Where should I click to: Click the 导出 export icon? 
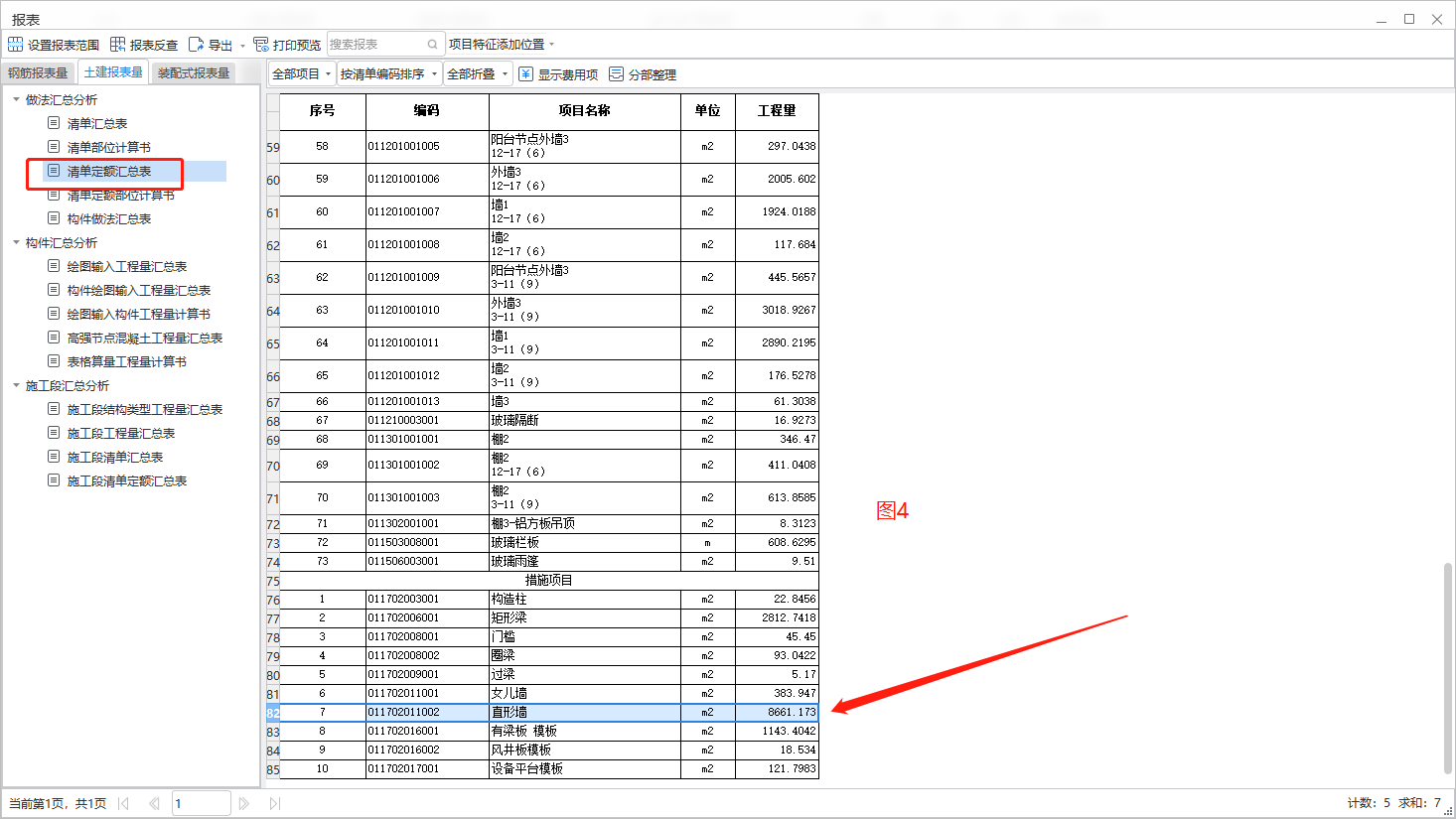196,45
